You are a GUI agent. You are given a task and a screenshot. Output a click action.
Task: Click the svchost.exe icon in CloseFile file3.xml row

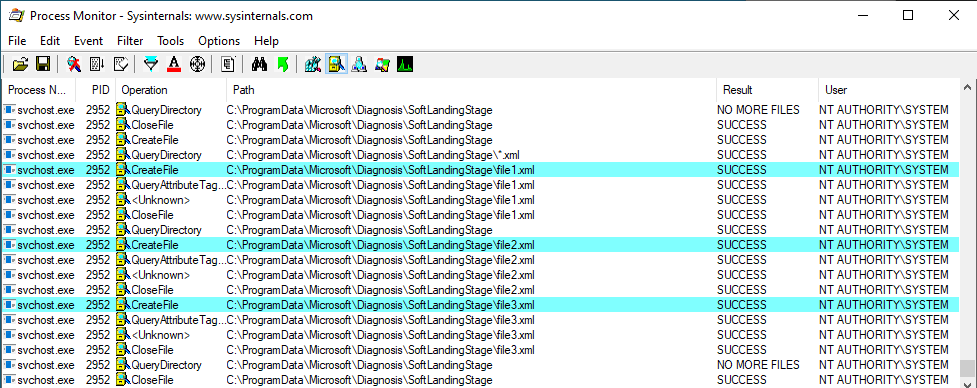[9, 349]
